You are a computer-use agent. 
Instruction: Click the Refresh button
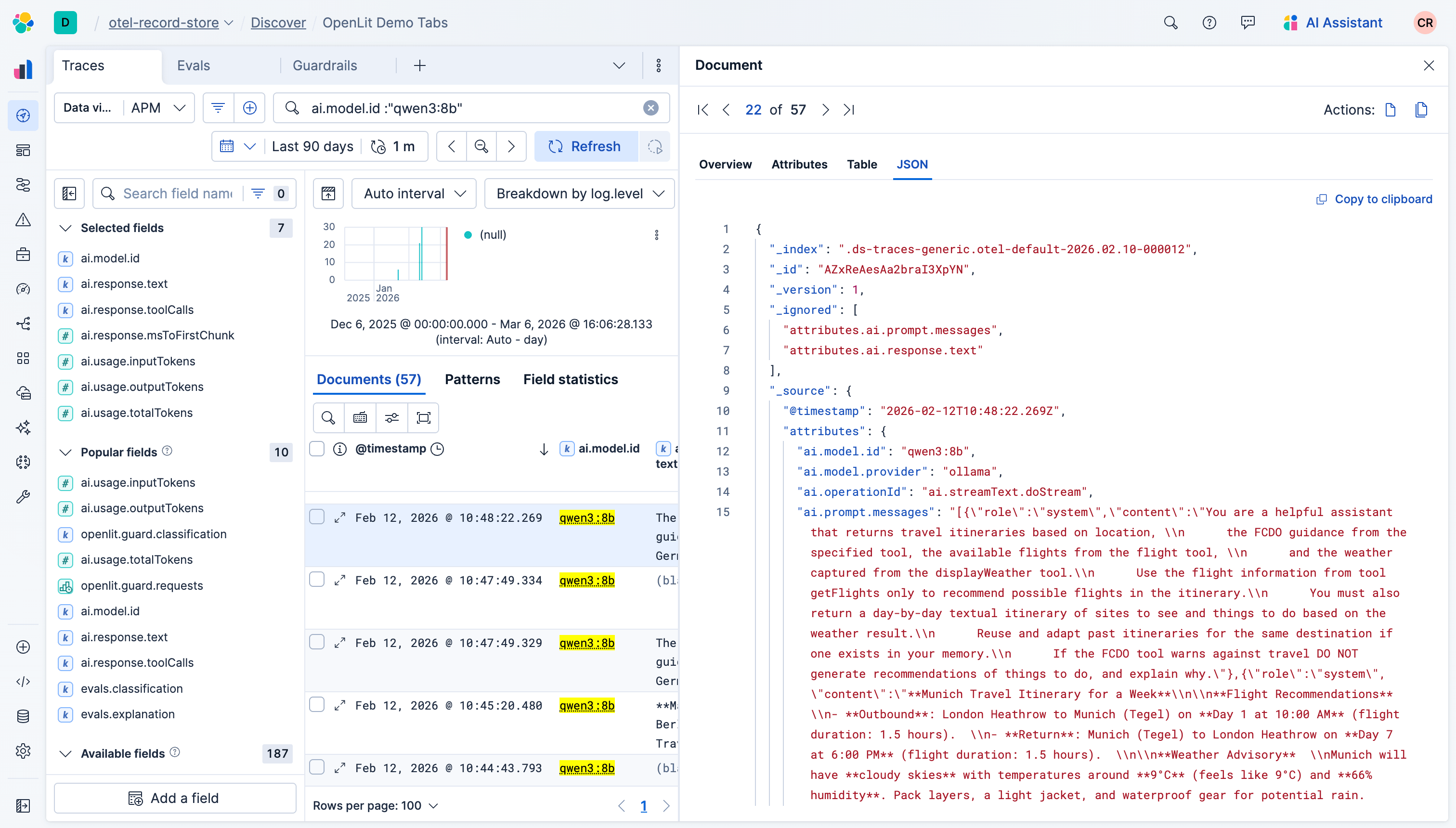point(586,146)
